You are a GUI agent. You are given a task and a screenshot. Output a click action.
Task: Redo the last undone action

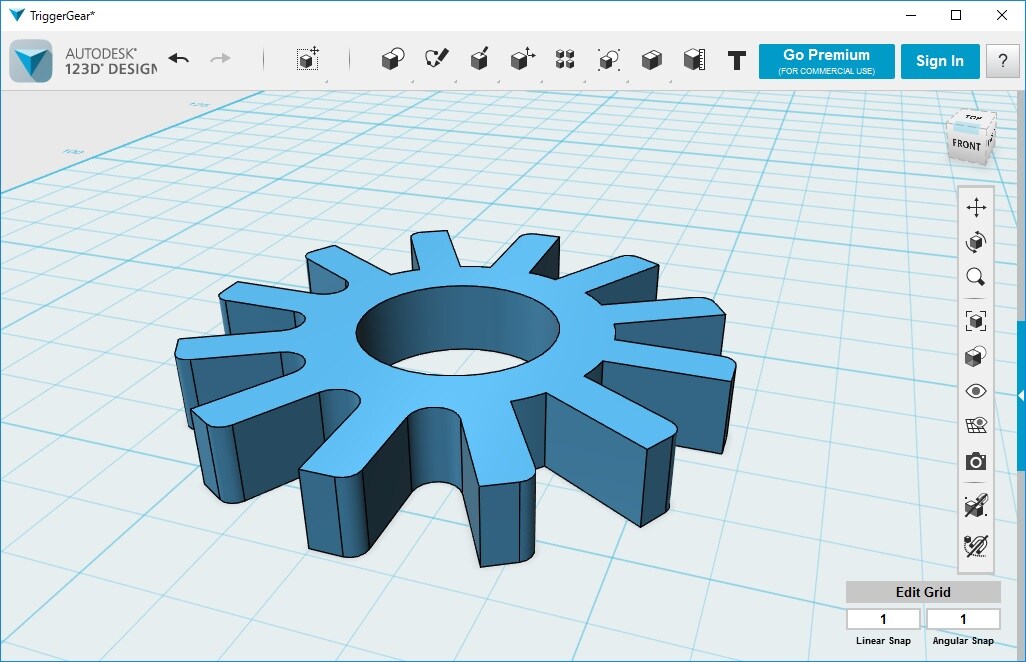click(221, 59)
